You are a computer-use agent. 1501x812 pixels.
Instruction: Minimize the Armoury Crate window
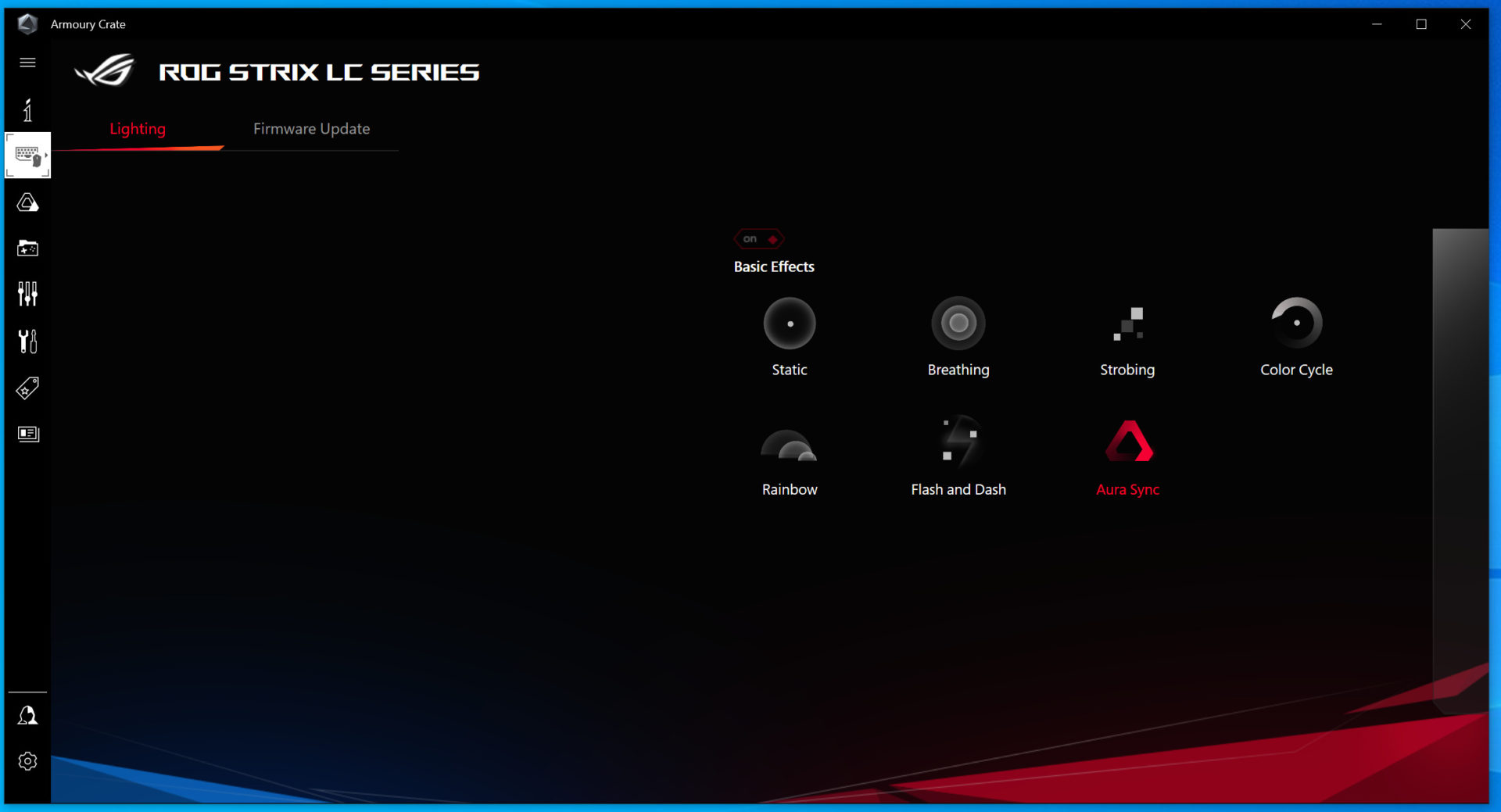click(1377, 24)
